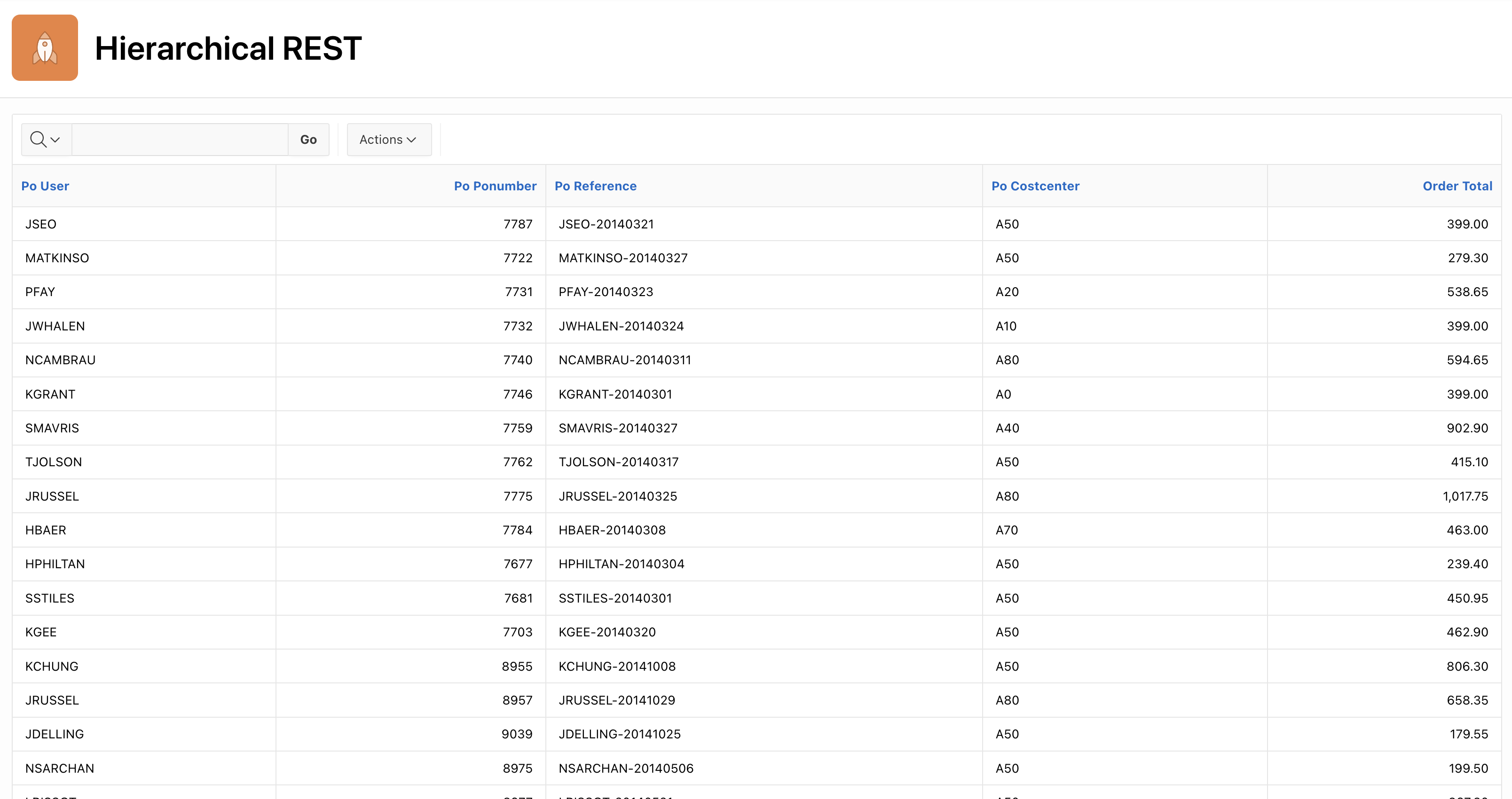
Task: Click the HPHILTAN-20140304 reference cell
Action: click(x=621, y=564)
